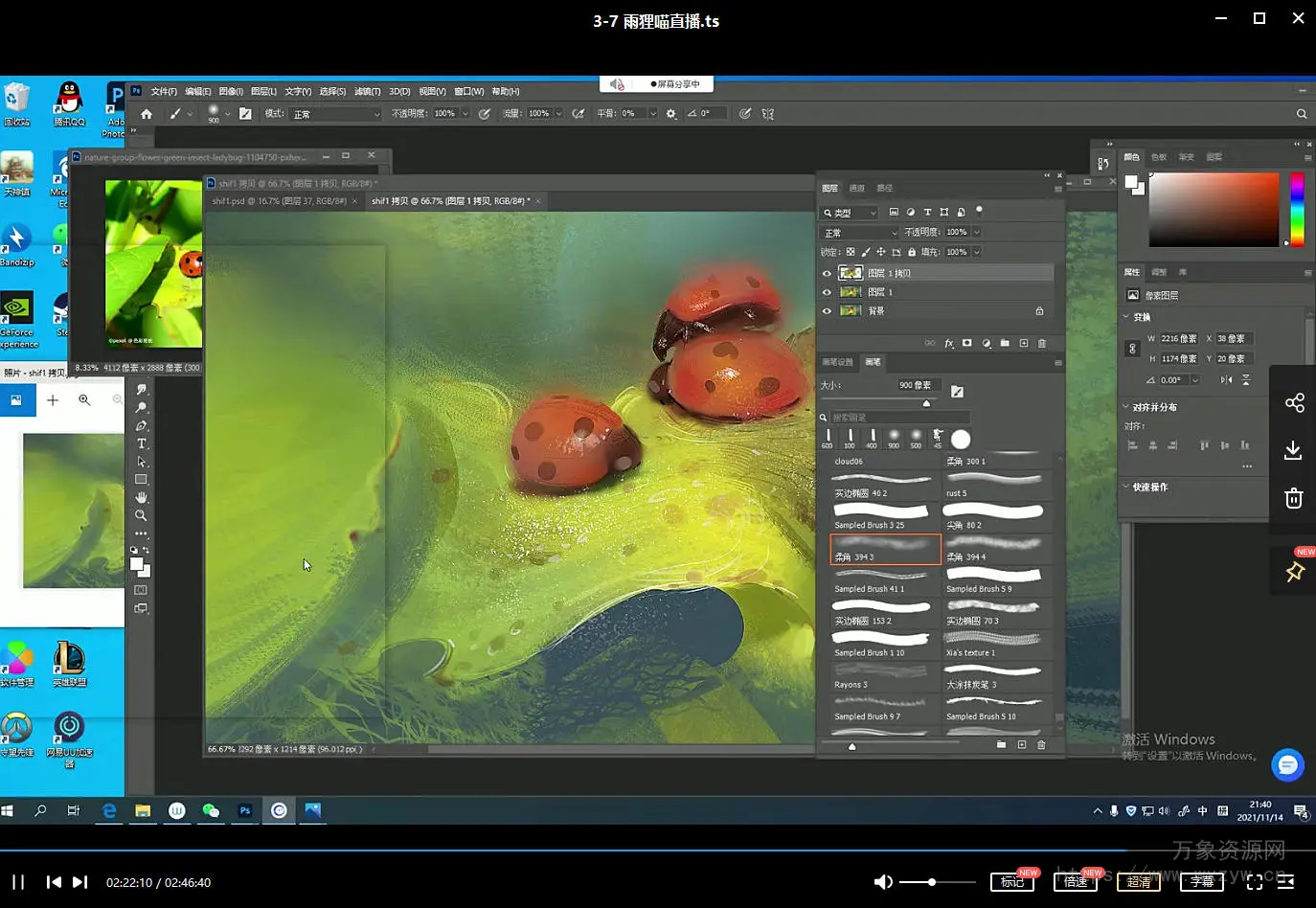Open layer blend mode 正常 dropdown
This screenshot has height=908, width=1316.
pos(860,233)
